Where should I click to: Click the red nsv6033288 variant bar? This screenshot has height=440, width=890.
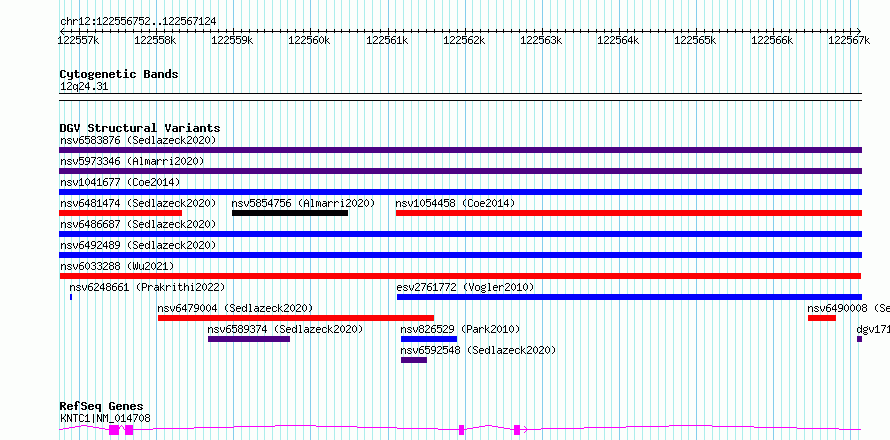(460, 276)
